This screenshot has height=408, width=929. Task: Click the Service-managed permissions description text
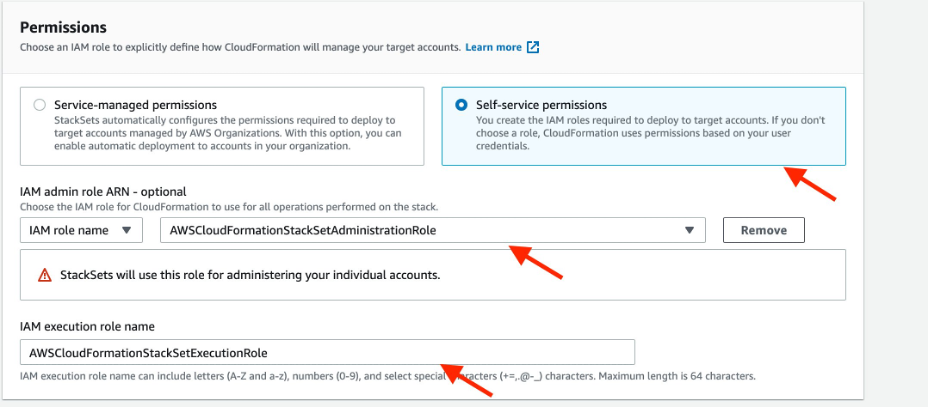228,133
